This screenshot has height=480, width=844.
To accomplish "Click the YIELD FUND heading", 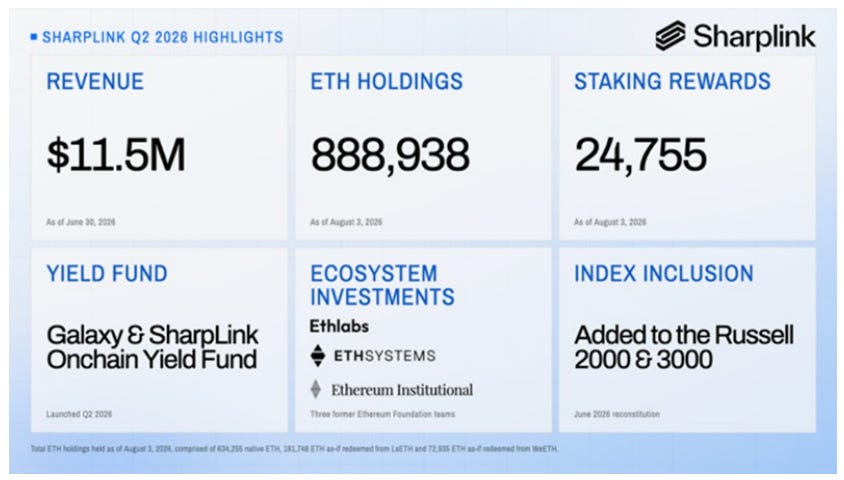I will point(107,274).
